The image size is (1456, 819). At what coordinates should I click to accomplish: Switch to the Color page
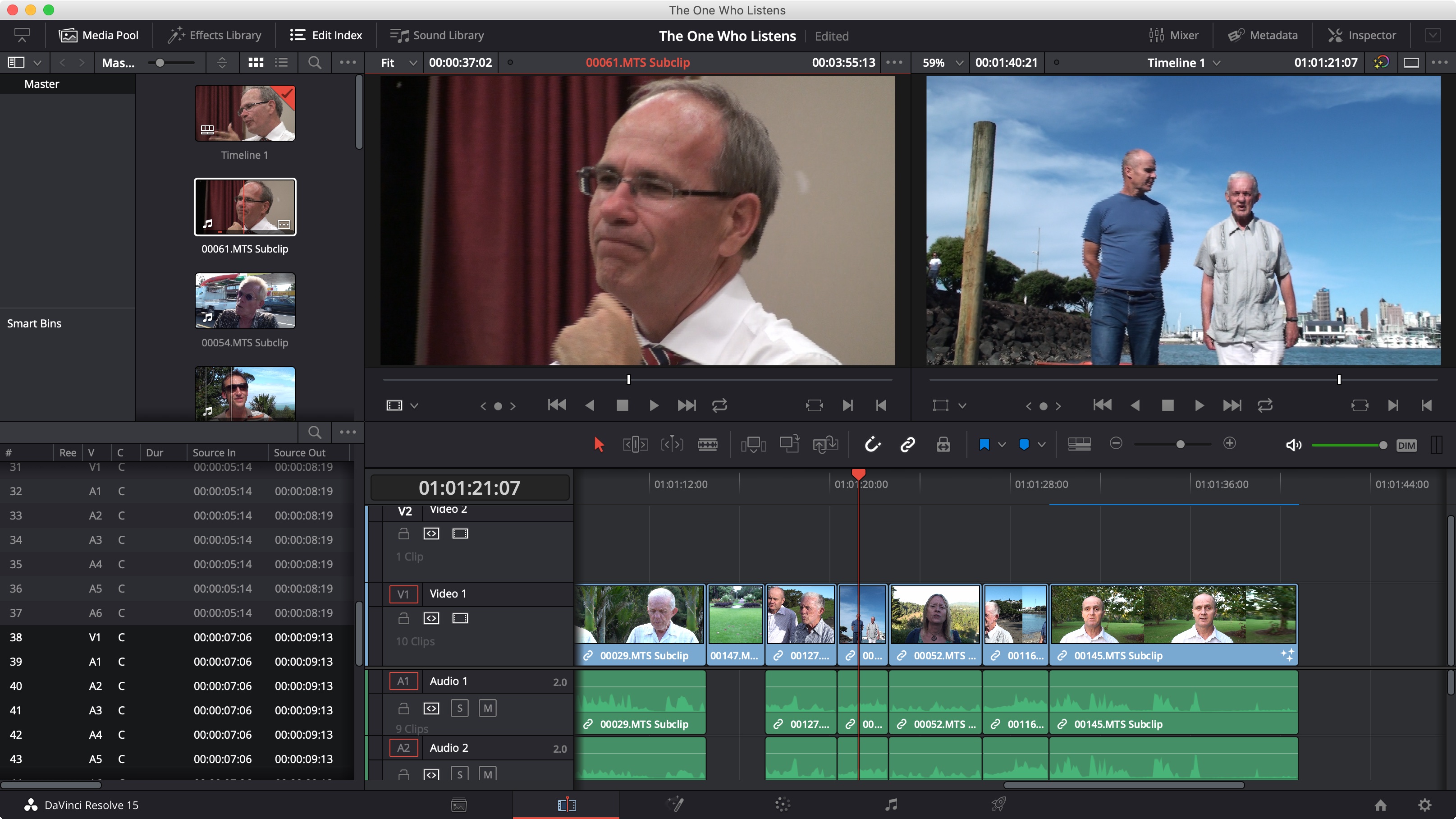[x=782, y=804]
